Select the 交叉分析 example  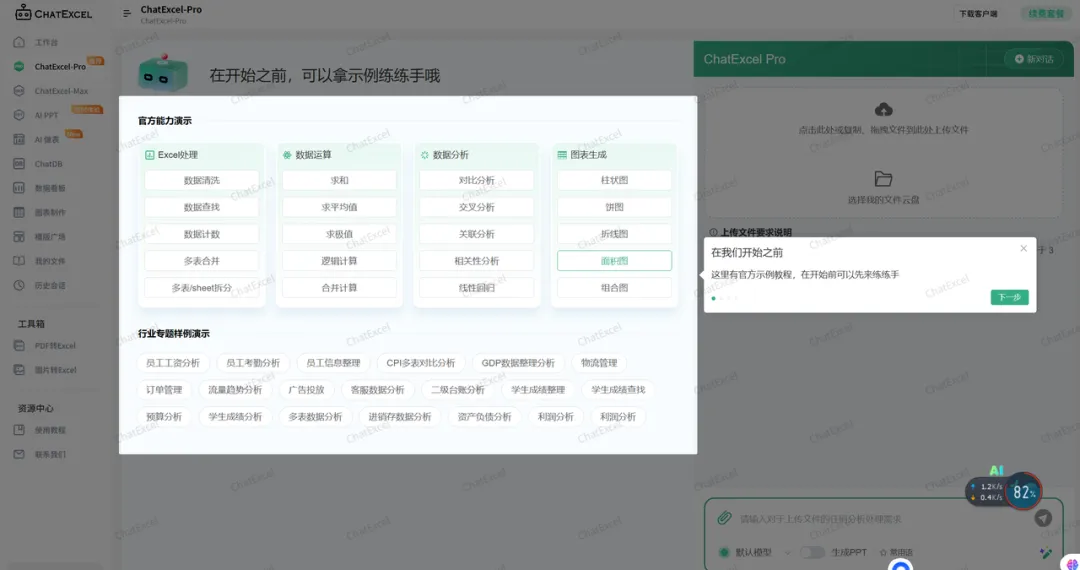click(477, 207)
